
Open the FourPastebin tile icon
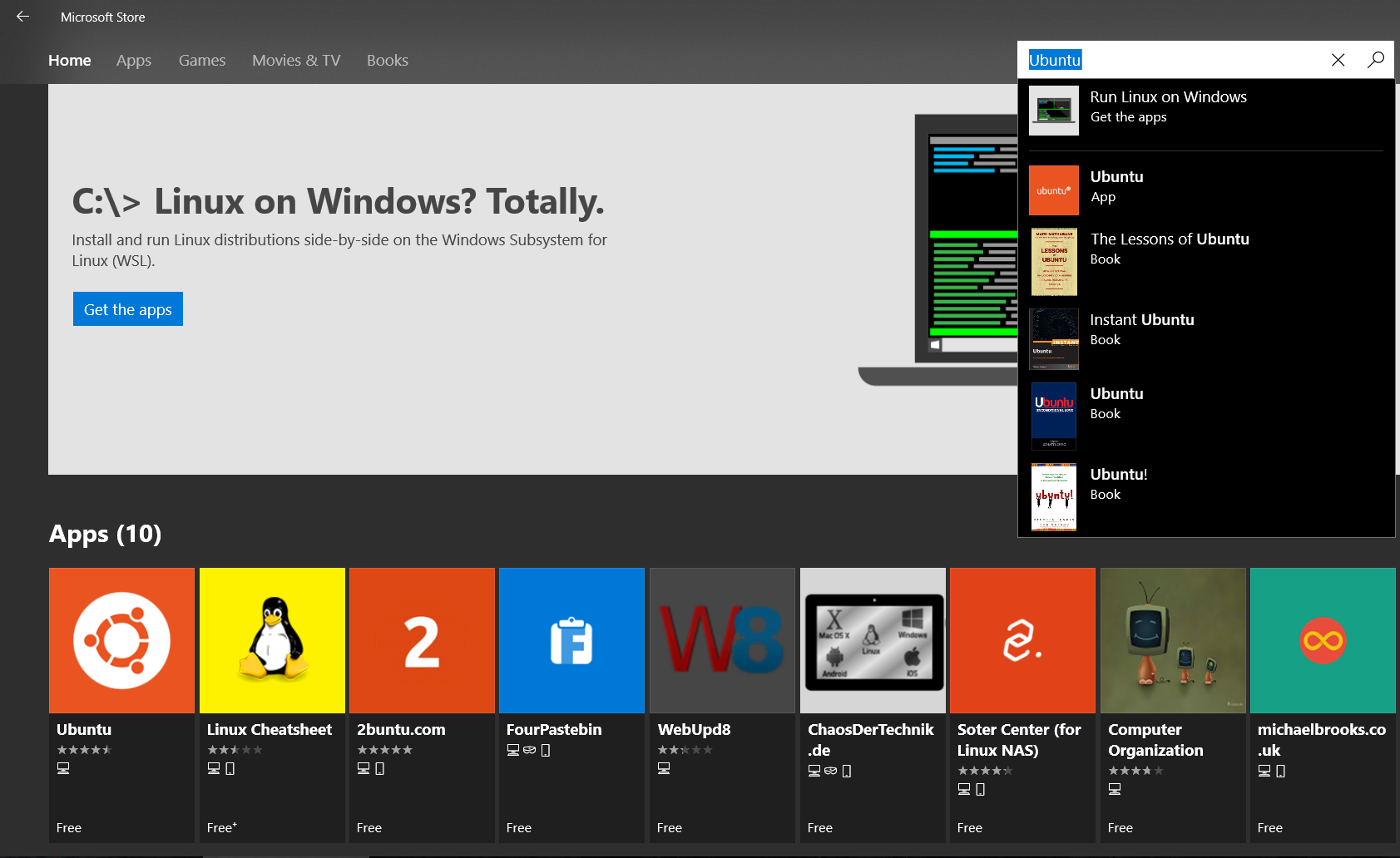click(x=571, y=640)
